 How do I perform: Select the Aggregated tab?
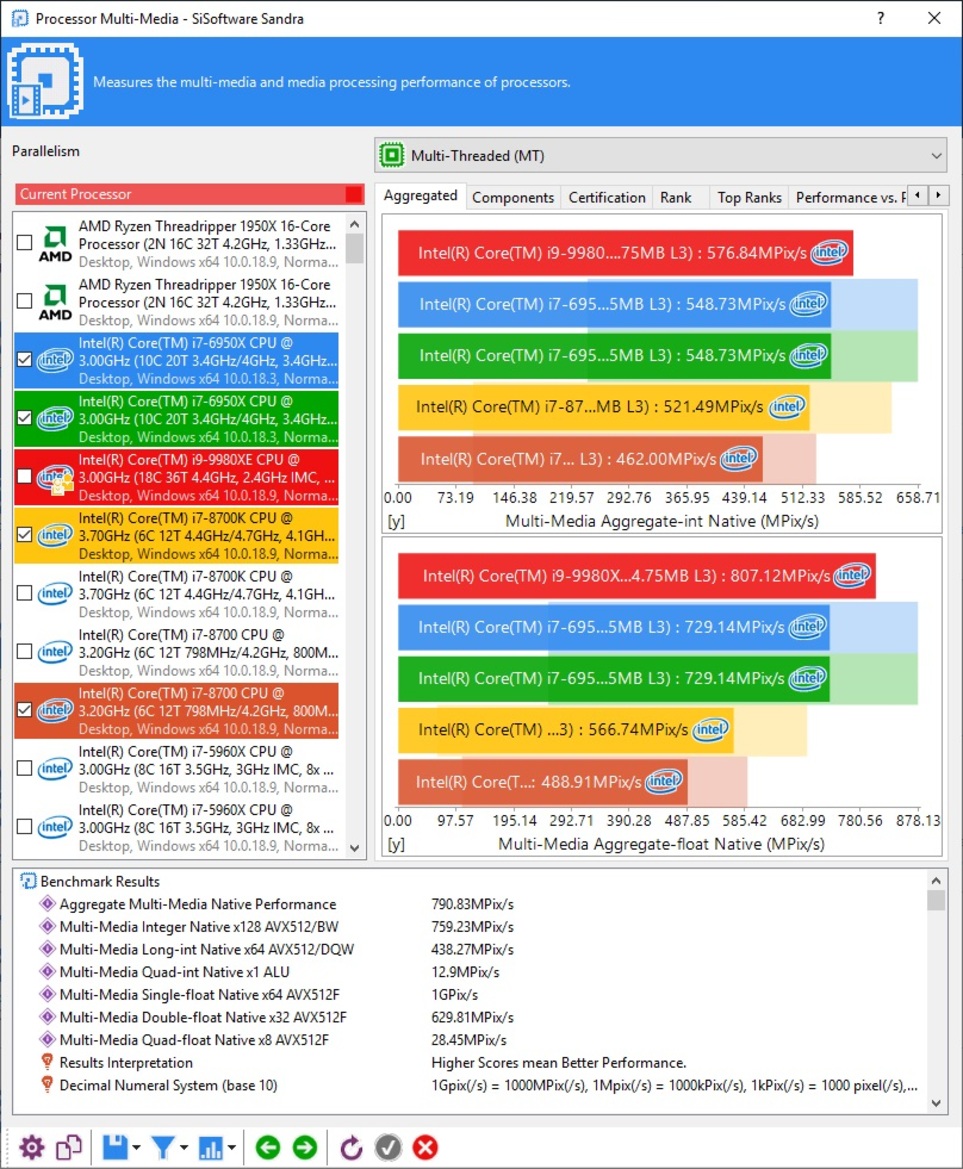(420, 195)
